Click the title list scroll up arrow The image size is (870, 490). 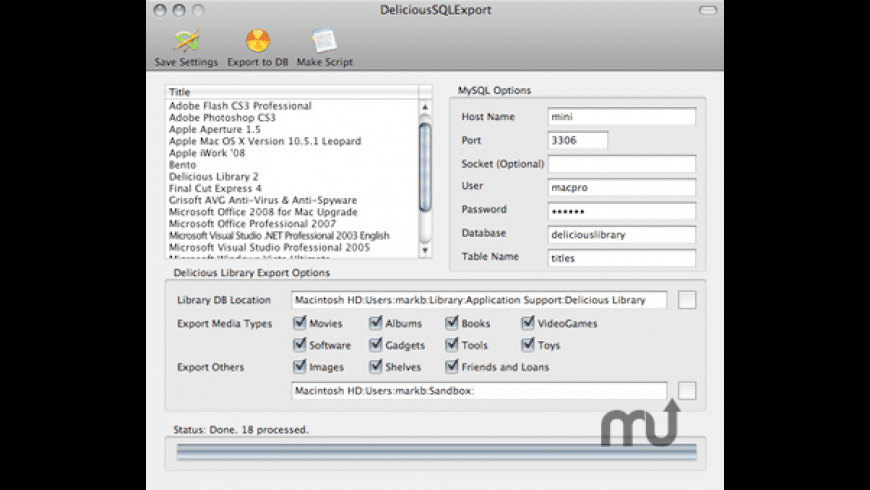click(425, 107)
